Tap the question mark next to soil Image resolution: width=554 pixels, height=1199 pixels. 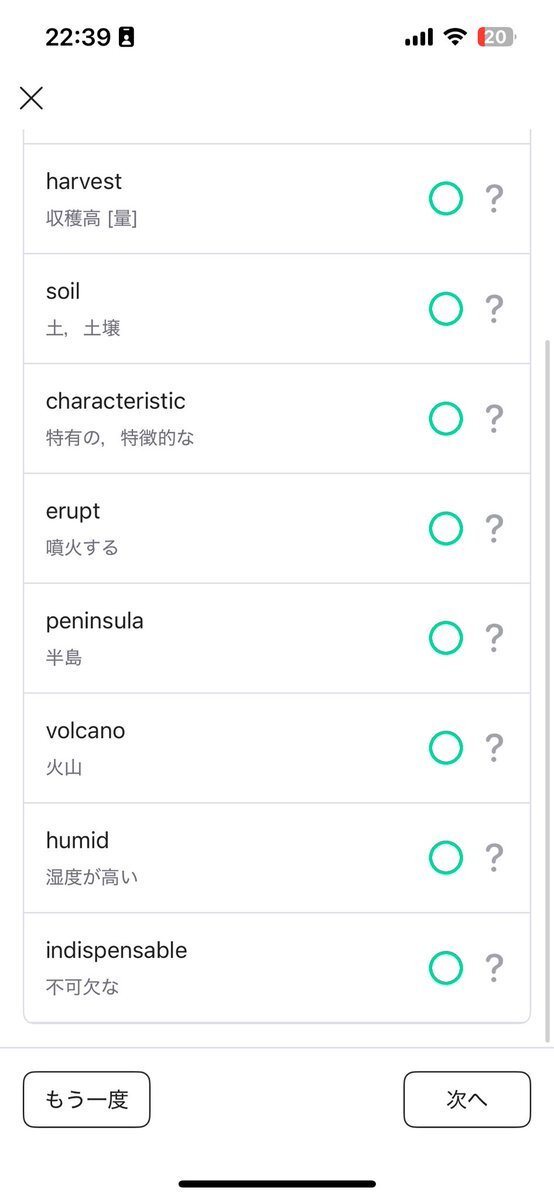click(x=494, y=309)
